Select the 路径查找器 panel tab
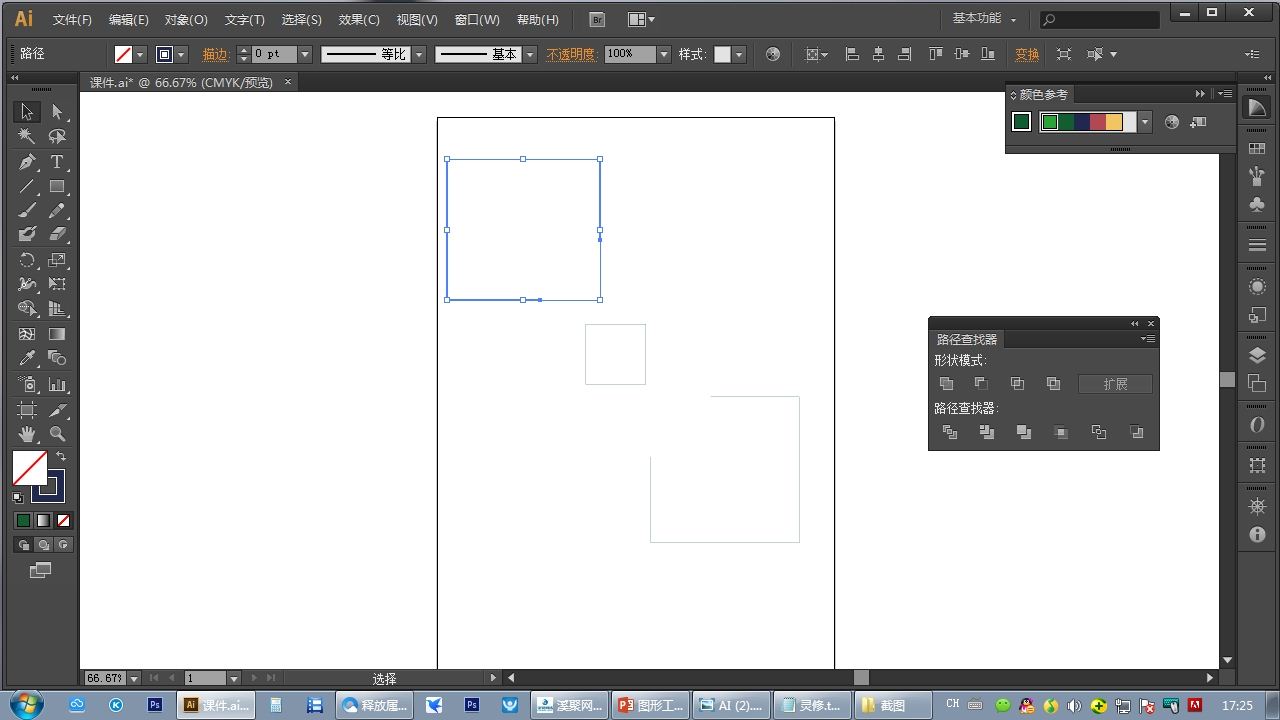This screenshot has height=720, width=1280. 967,339
